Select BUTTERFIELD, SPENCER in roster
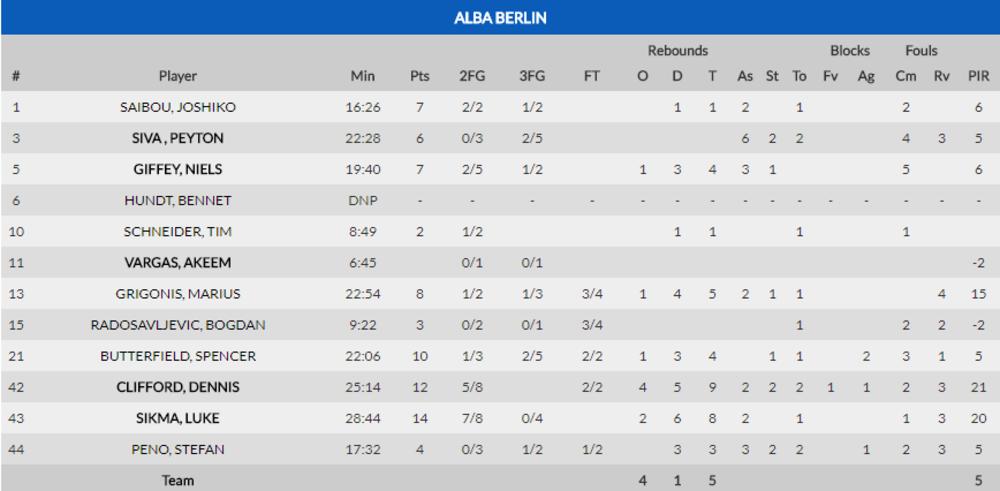Image resolution: width=1000 pixels, height=491 pixels. coord(178,356)
